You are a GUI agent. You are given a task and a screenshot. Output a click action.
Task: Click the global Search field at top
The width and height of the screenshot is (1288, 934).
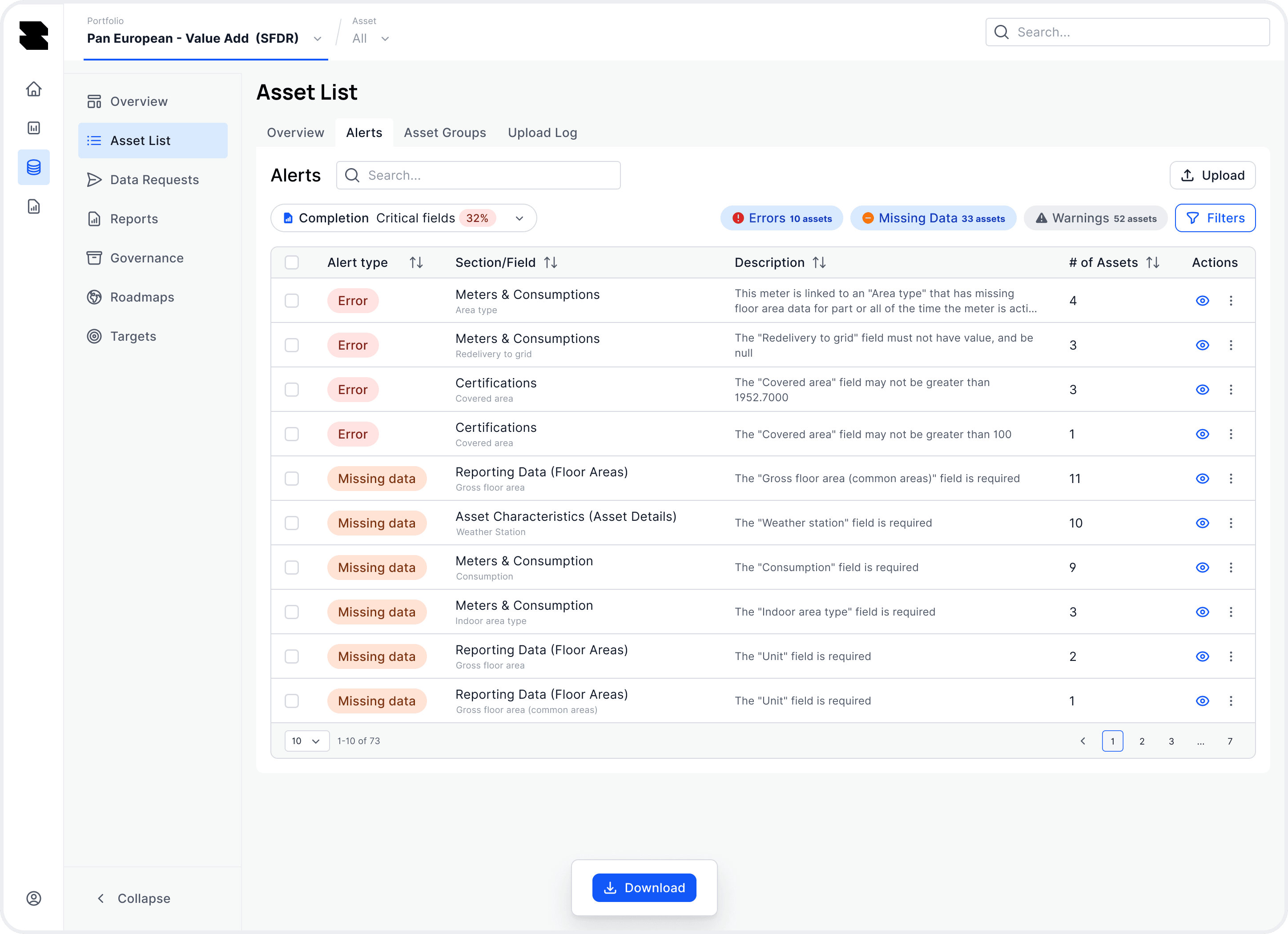(1127, 32)
